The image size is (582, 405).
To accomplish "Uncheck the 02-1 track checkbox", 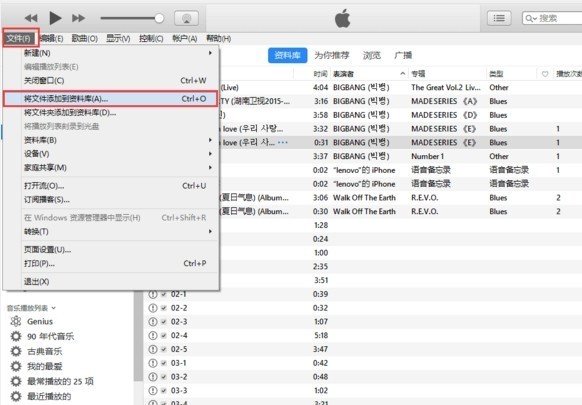I will click(164, 294).
